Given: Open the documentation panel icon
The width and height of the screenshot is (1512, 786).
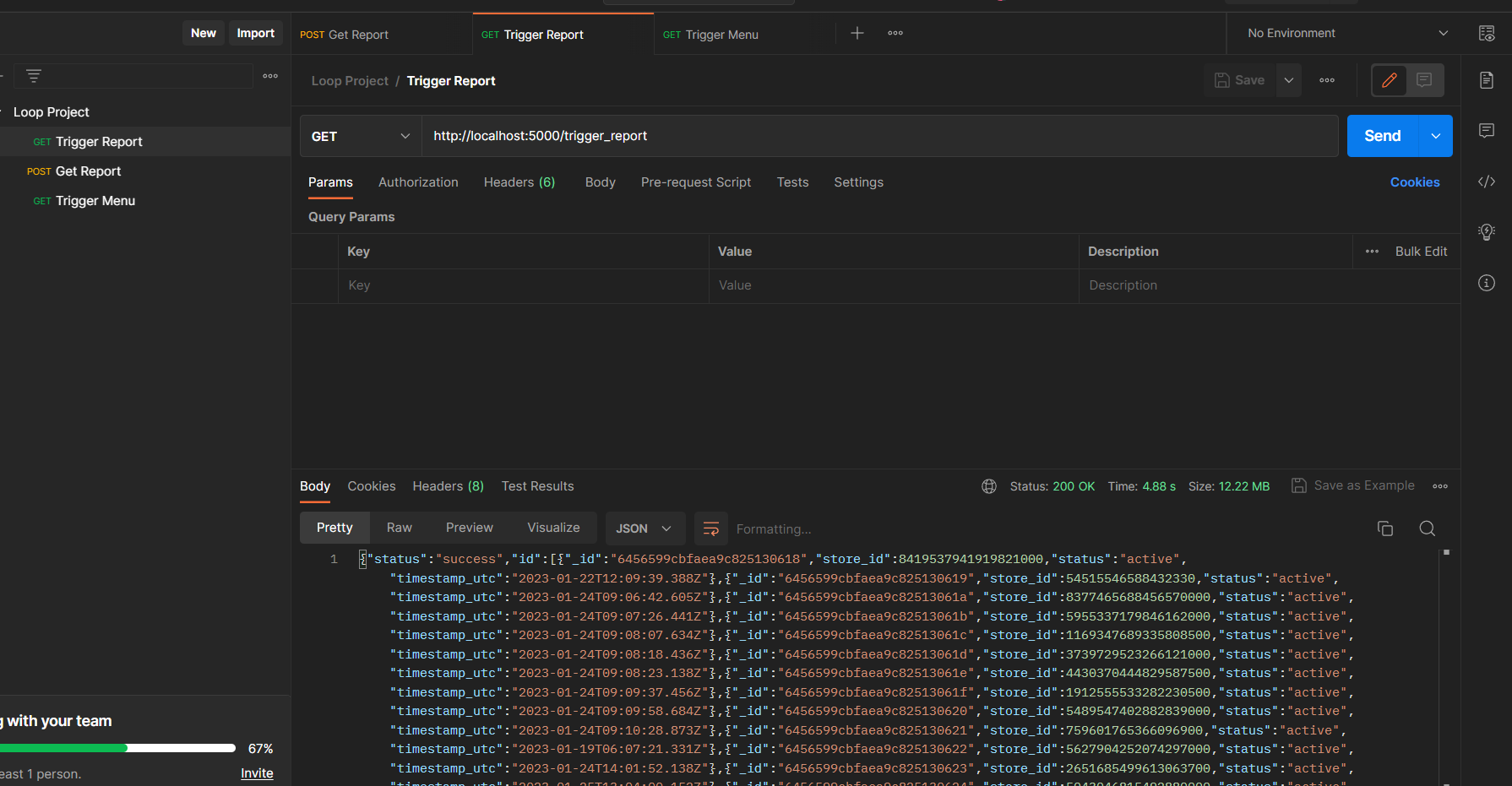Looking at the screenshot, I should pos(1487,80).
